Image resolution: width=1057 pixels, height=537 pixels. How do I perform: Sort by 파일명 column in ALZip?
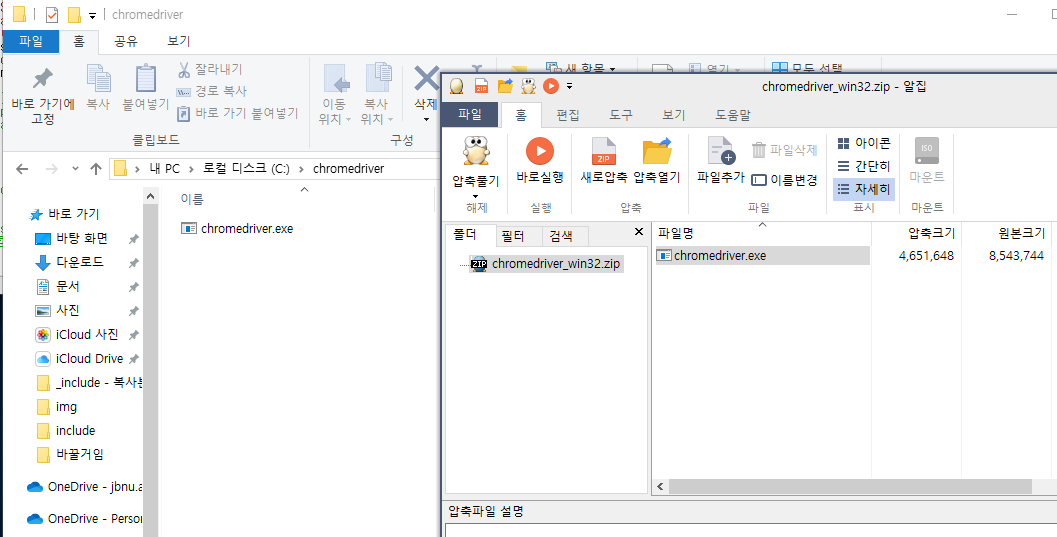[762, 233]
